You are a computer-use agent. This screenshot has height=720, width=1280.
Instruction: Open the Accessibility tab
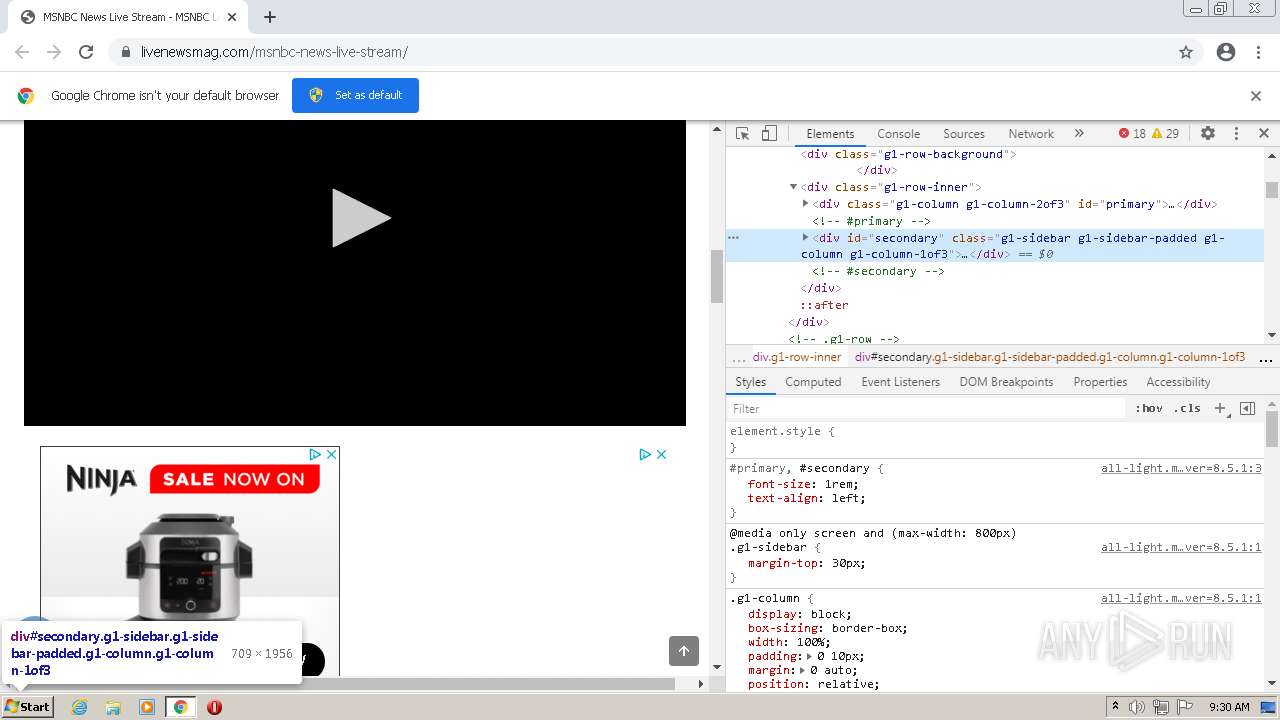(x=1178, y=382)
